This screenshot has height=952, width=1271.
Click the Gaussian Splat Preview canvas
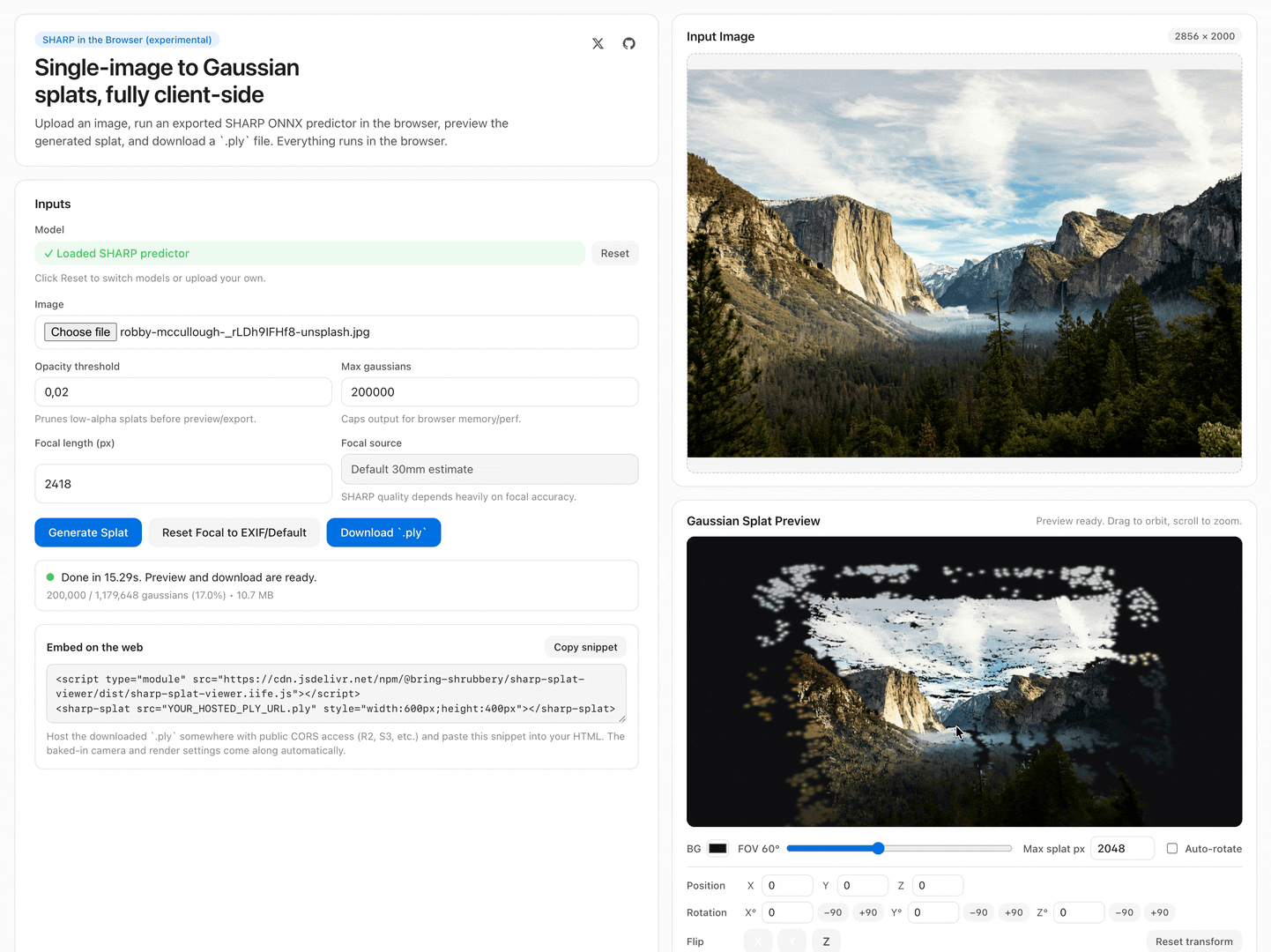tap(964, 681)
